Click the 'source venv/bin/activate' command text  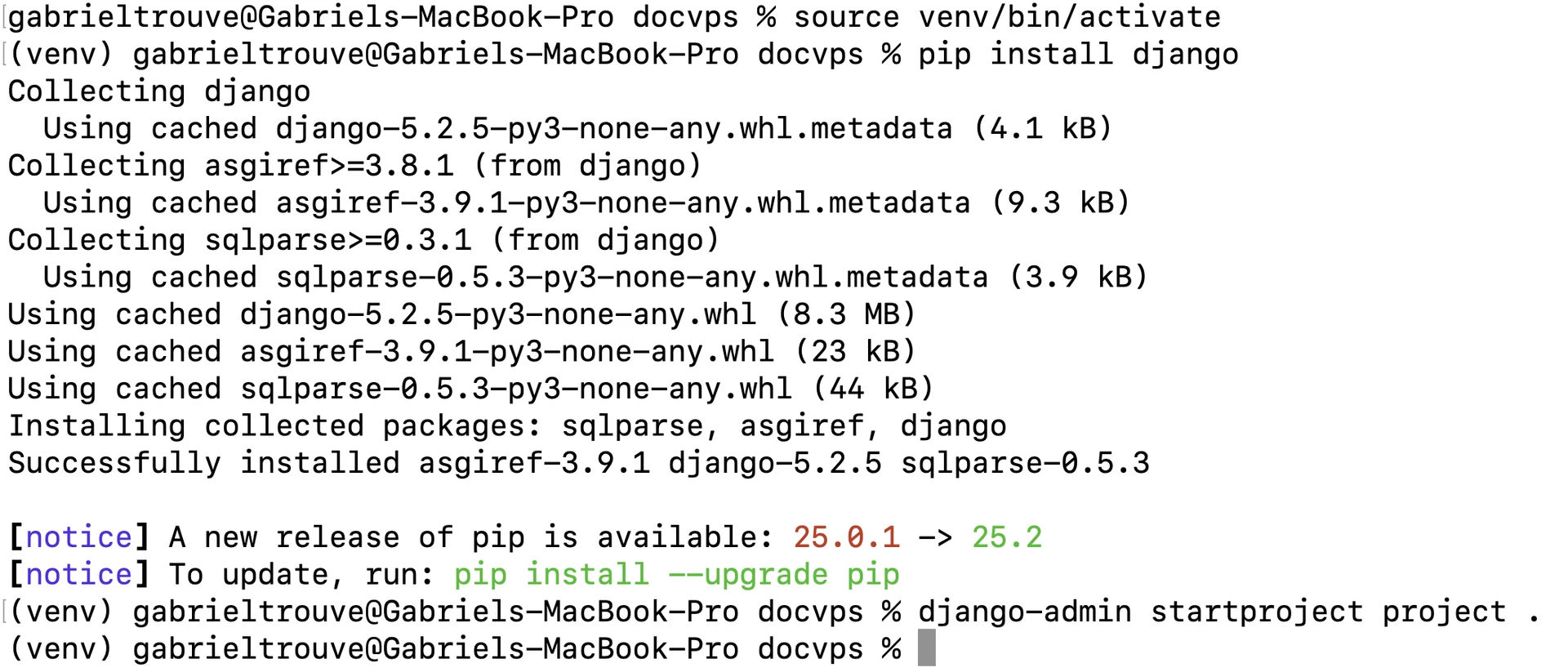coord(1007,17)
